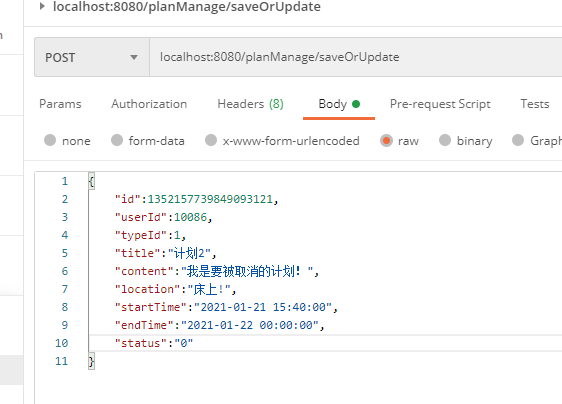Expand the saveOrUpdate request title arrow
The image size is (562, 404).
coord(42,6)
